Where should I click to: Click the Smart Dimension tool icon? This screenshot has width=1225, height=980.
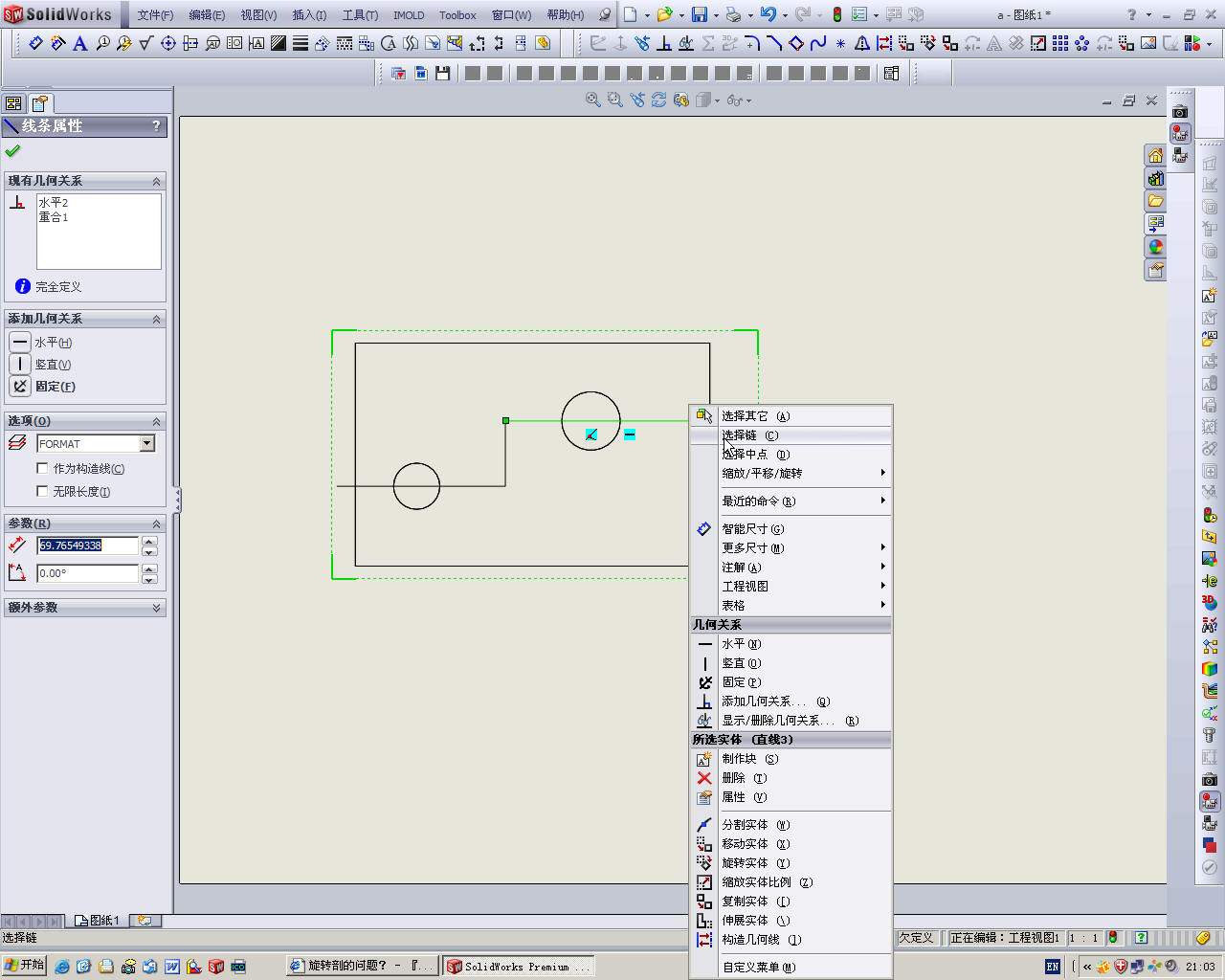(35, 43)
